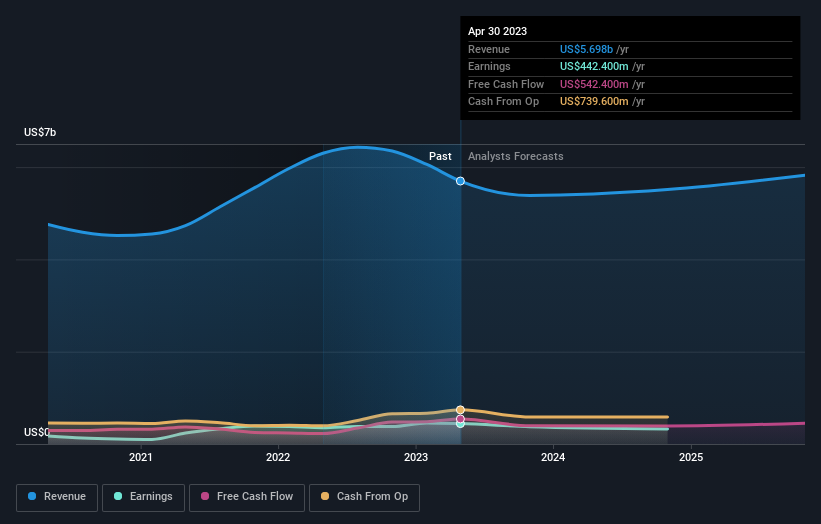This screenshot has width=821, height=524.
Task: Click the pink Free Cash Flow legend dot
Action: [205, 496]
